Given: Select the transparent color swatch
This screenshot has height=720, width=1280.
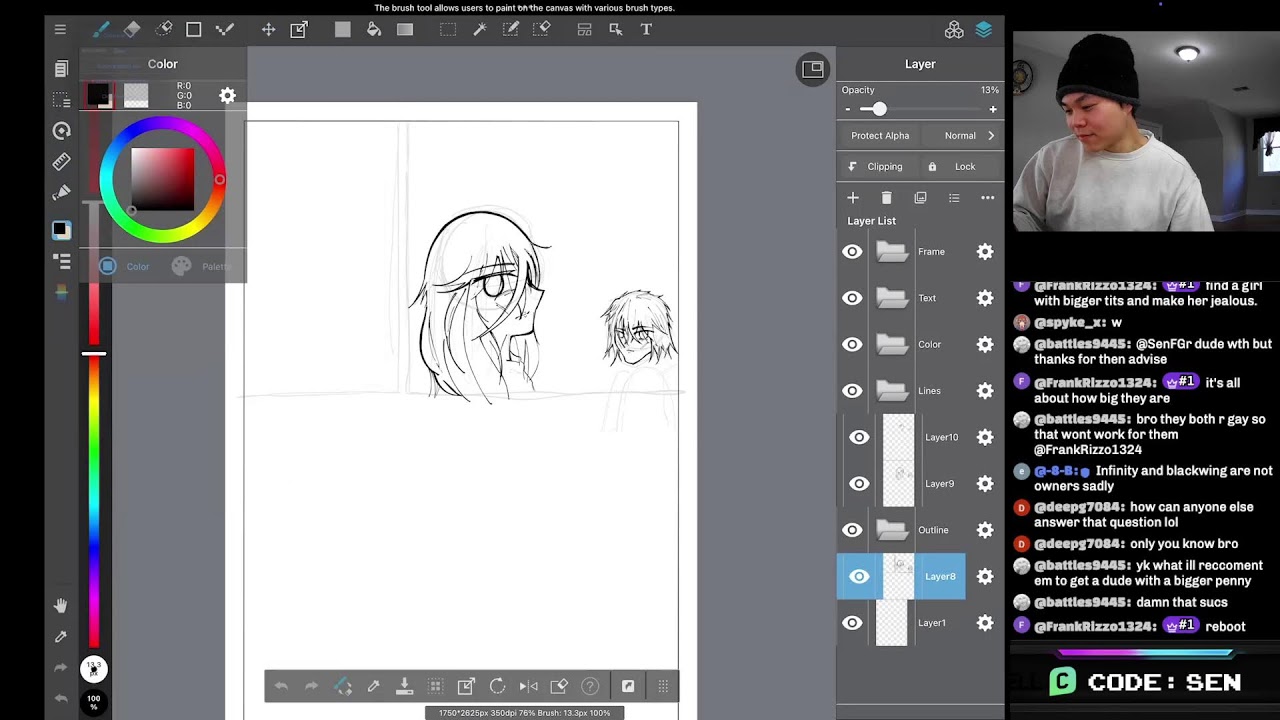Looking at the screenshot, I should click(136, 96).
